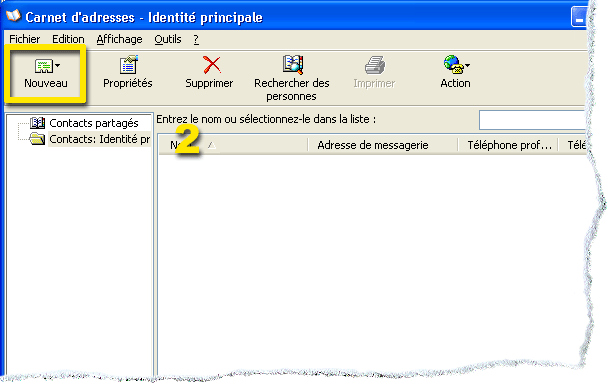This screenshot has height=390, width=615.
Task: Open the Affichage menu
Action: point(119,39)
